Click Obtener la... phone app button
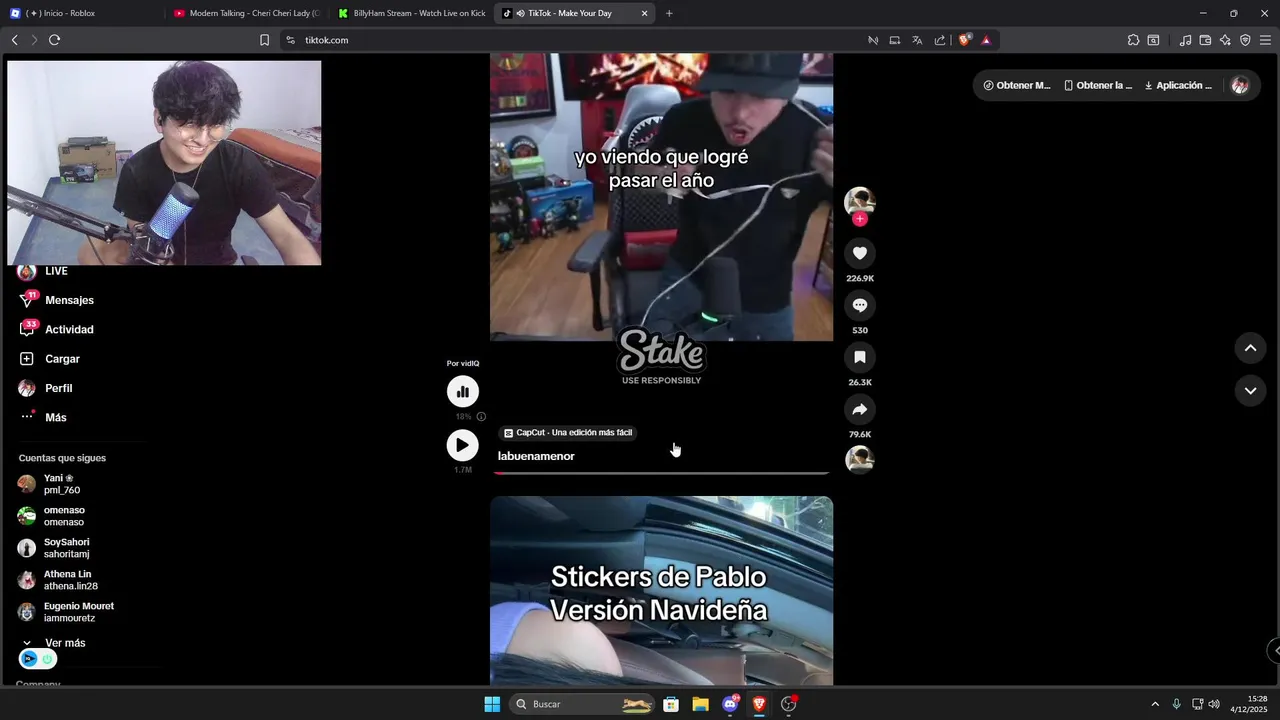This screenshot has height=720, width=1280. [x=1098, y=85]
